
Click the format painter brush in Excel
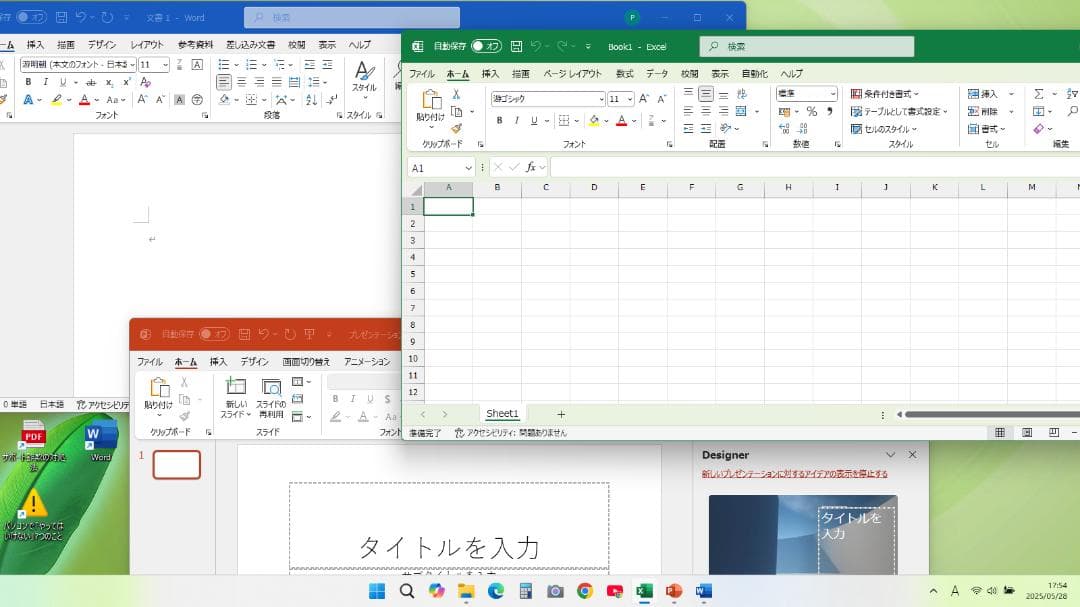tap(456, 128)
